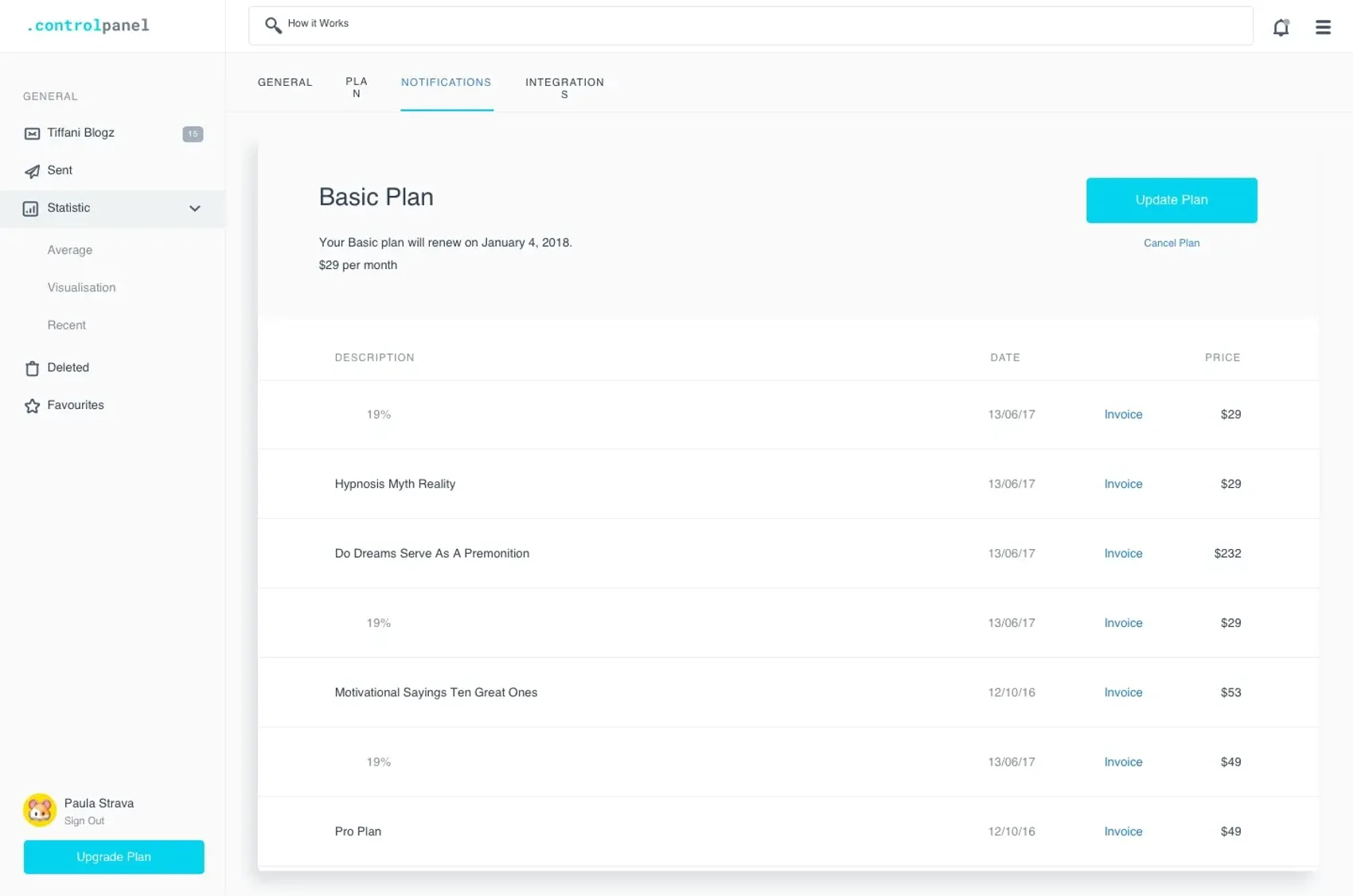This screenshot has height=896, width=1353.
Task: Click the Deleted trash icon
Action: pos(32,368)
